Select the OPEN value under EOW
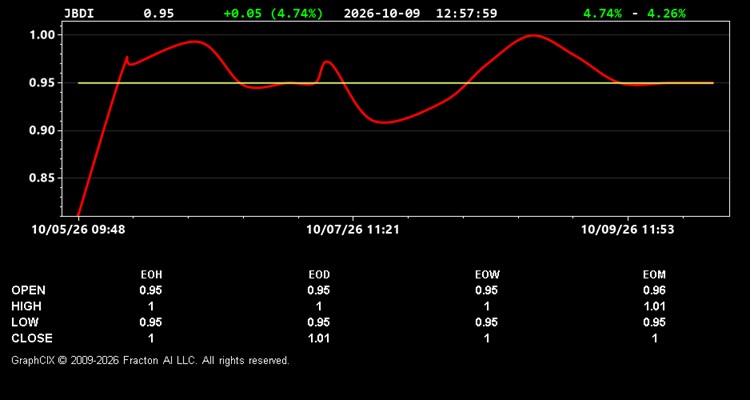750x400 pixels. 486,290
